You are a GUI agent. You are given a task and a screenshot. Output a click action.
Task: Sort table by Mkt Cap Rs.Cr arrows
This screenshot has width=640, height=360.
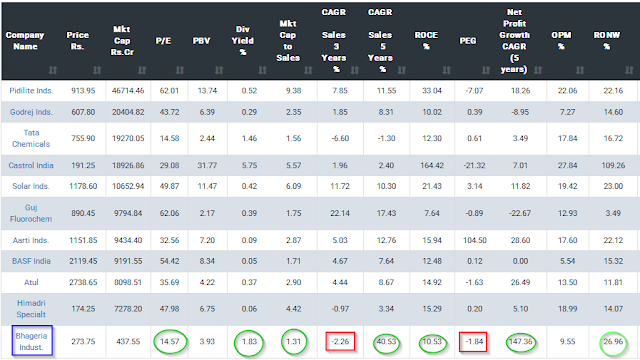142,70
